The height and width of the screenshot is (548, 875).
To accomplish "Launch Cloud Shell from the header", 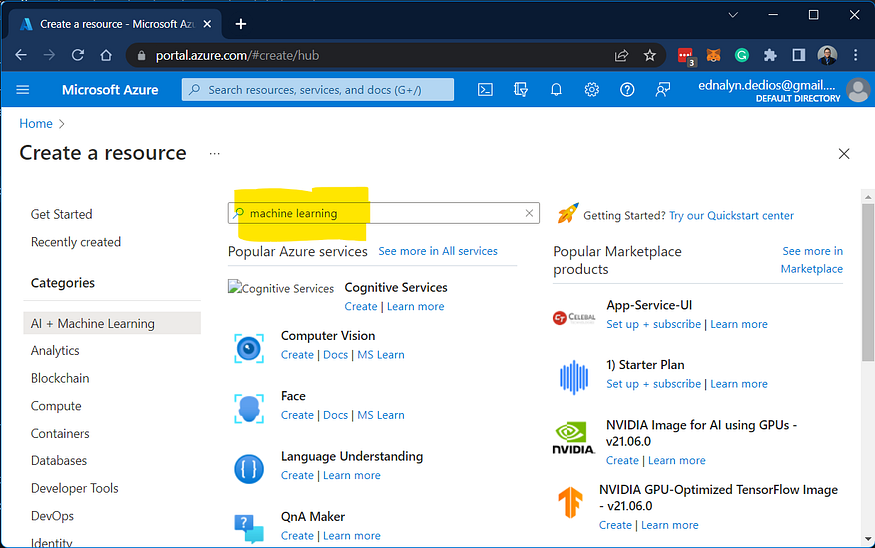I will [x=485, y=89].
